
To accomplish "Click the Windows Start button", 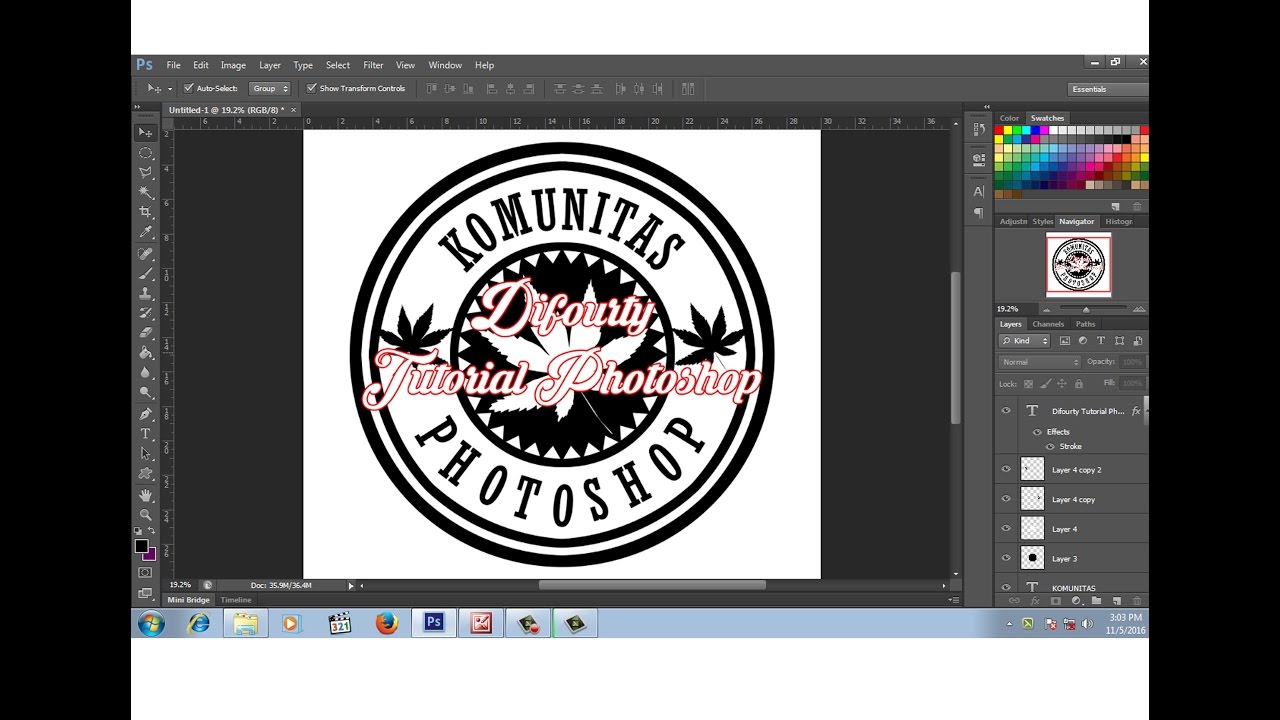I will (x=152, y=624).
